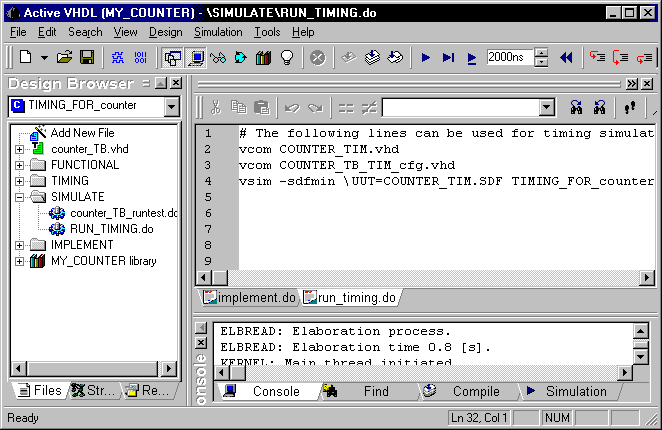Toggle the Console window toolbar button

(196, 58)
